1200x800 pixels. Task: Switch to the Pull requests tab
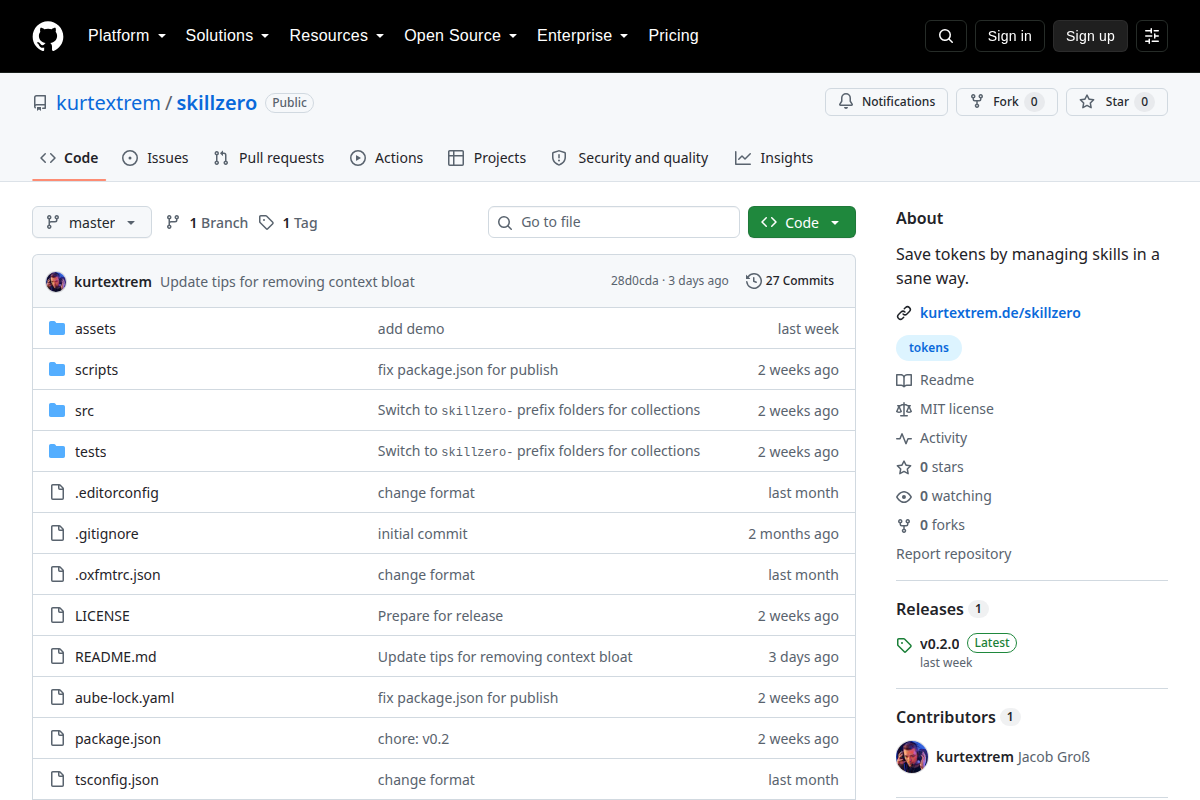tap(269, 158)
